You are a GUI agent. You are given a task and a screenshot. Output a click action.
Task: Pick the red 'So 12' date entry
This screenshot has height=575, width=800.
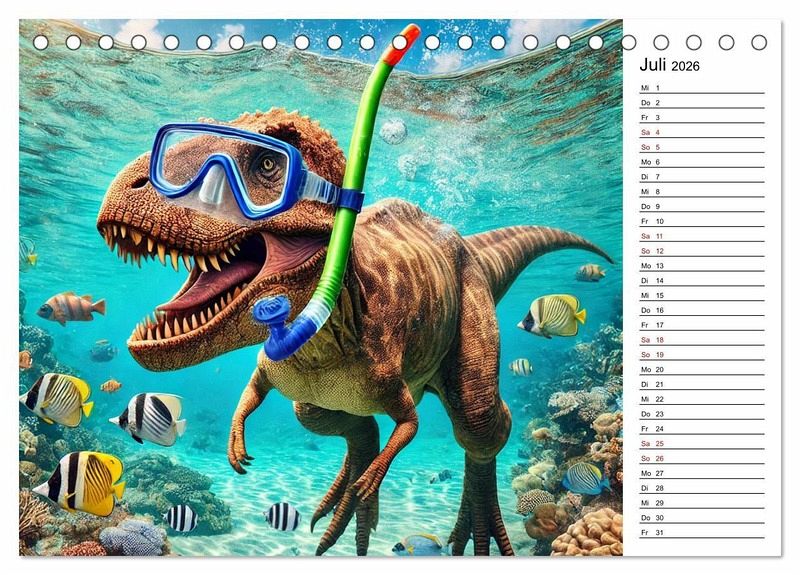(702, 251)
